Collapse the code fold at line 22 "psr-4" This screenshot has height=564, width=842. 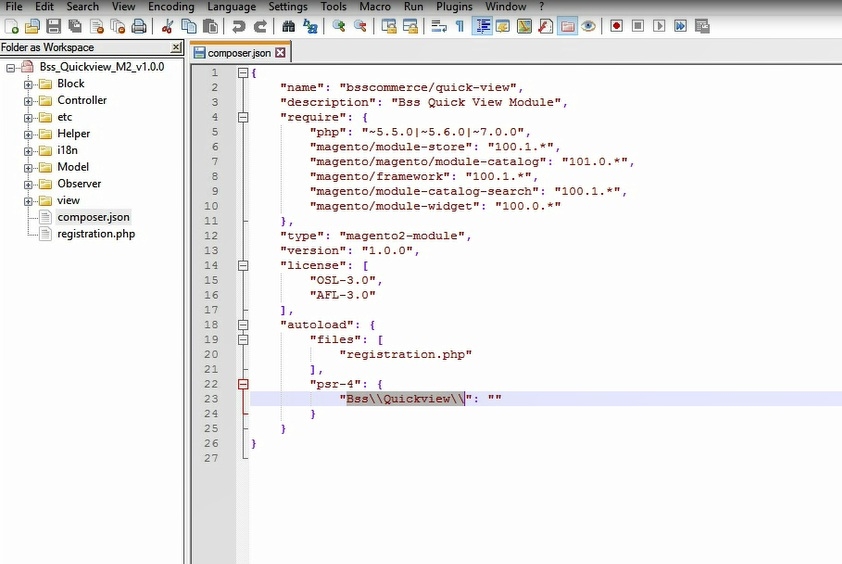coord(243,384)
